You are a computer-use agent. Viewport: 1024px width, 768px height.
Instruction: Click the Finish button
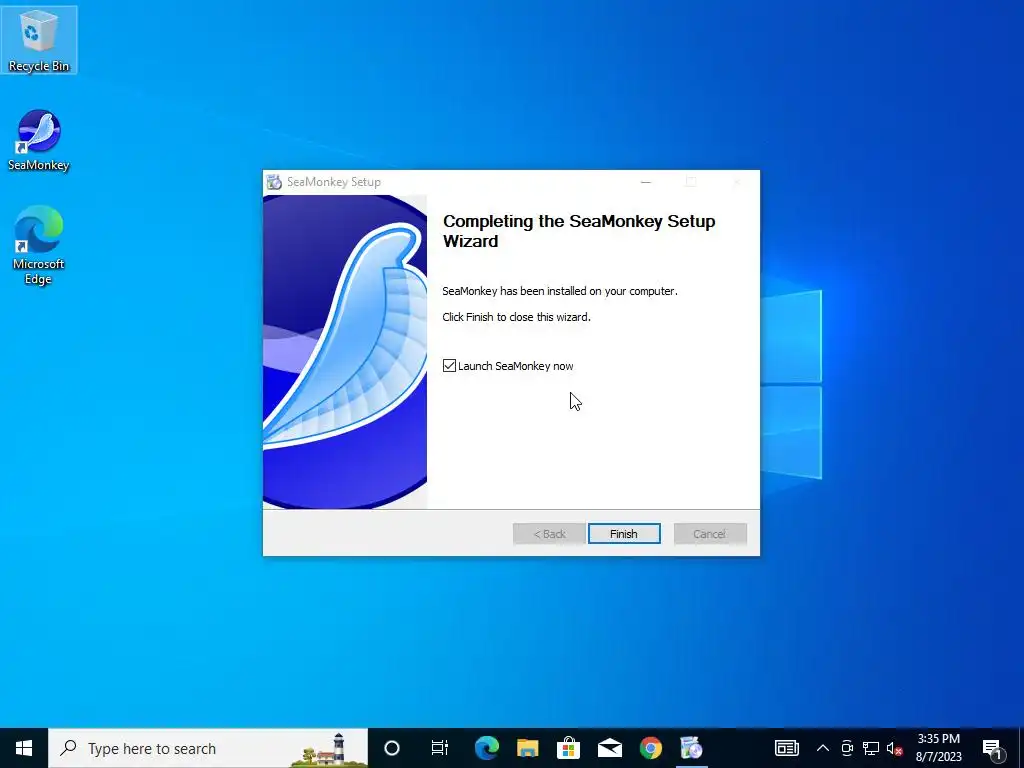tap(624, 534)
